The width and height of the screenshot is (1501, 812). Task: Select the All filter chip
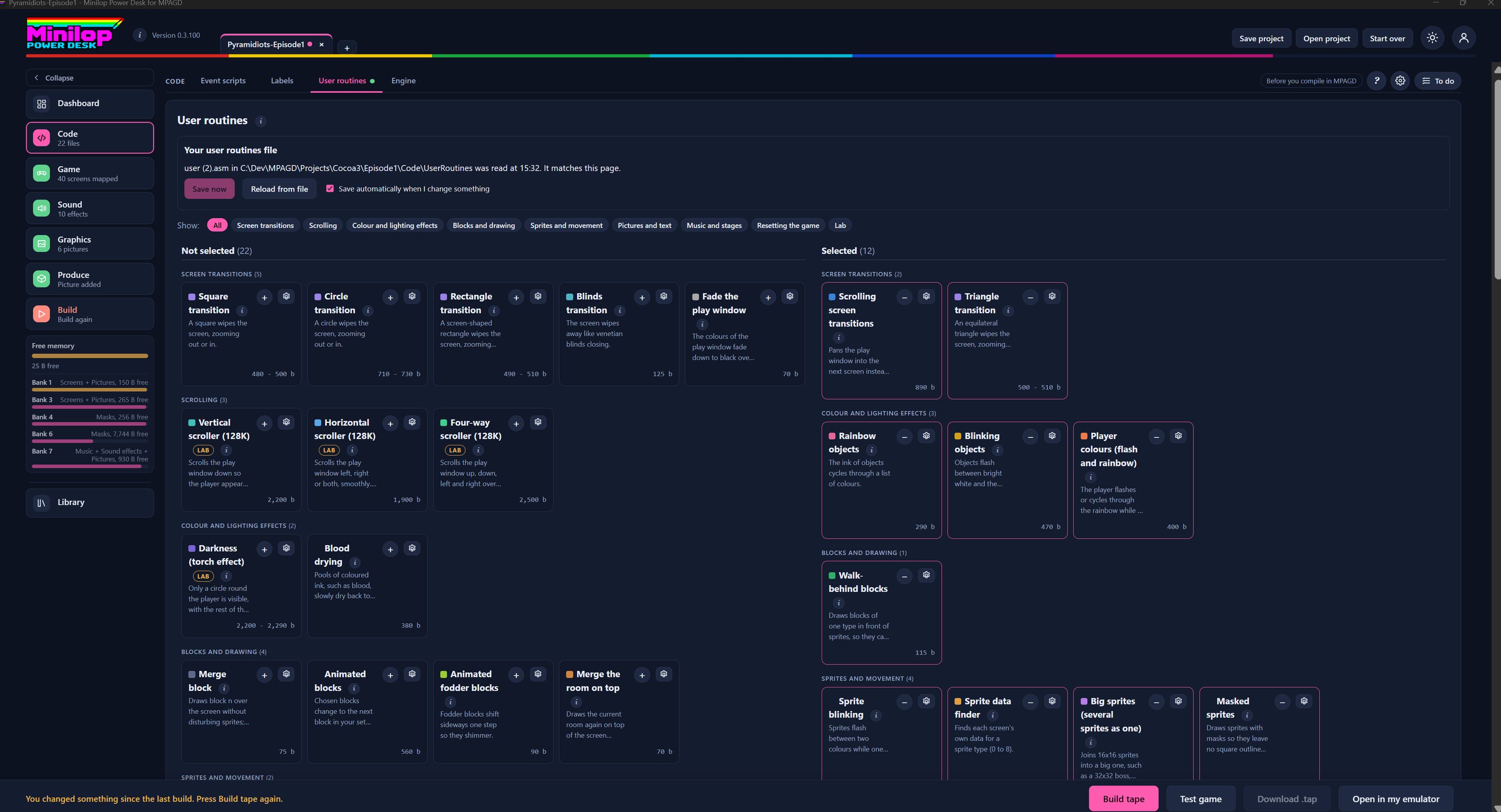click(217, 226)
